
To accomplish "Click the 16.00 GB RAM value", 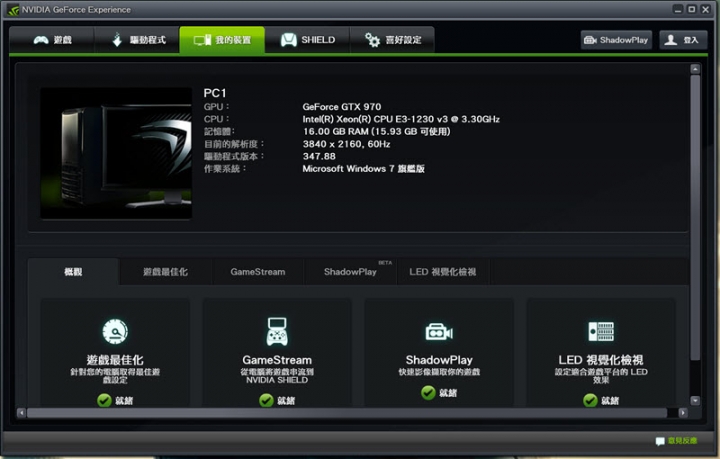I will click(x=376, y=132).
